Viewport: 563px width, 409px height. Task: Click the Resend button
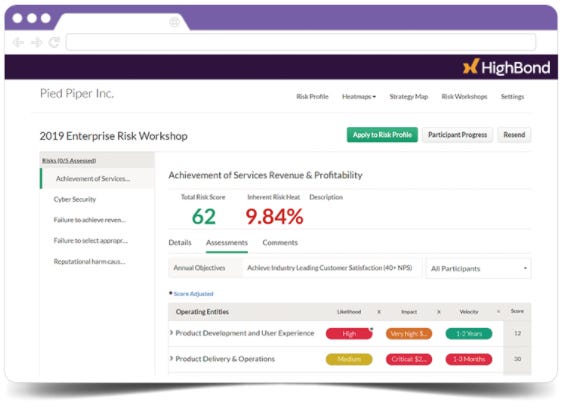(514, 135)
